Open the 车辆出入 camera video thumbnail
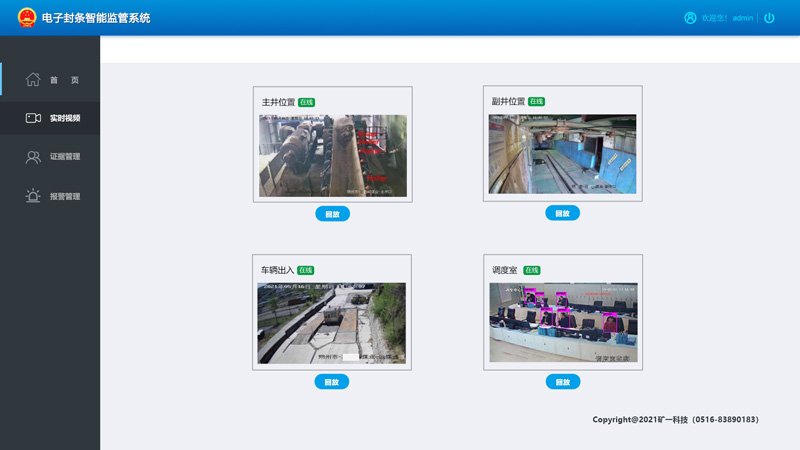Screen dimensions: 800x450 pyautogui.click(x=332, y=323)
